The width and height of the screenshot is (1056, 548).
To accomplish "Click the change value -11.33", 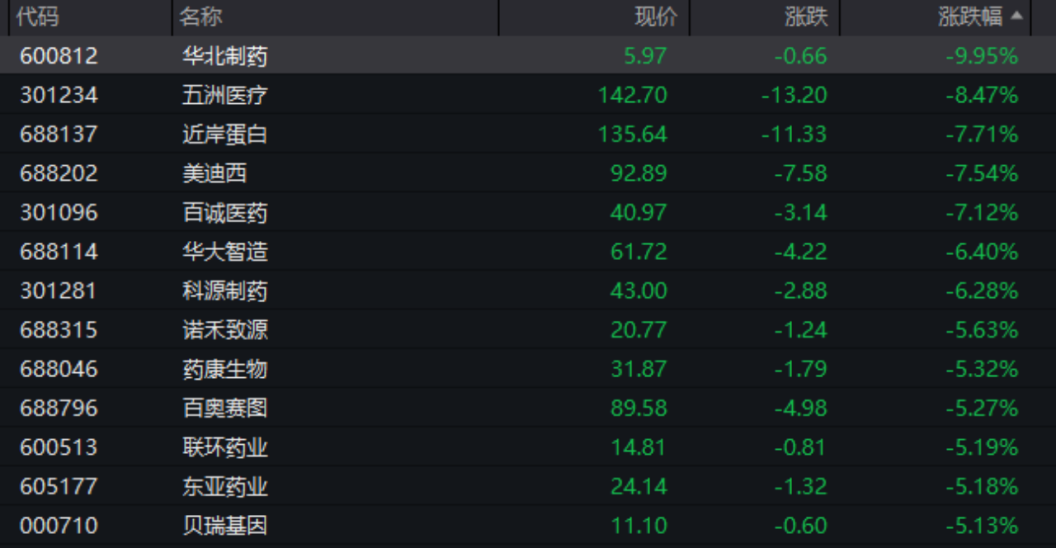I will click(794, 134).
